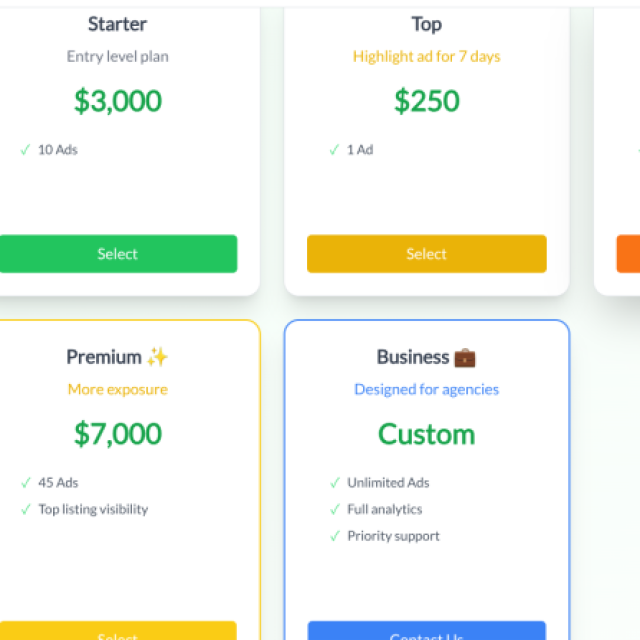Click the yellow Select button for Top plan

[x=427, y=253]
